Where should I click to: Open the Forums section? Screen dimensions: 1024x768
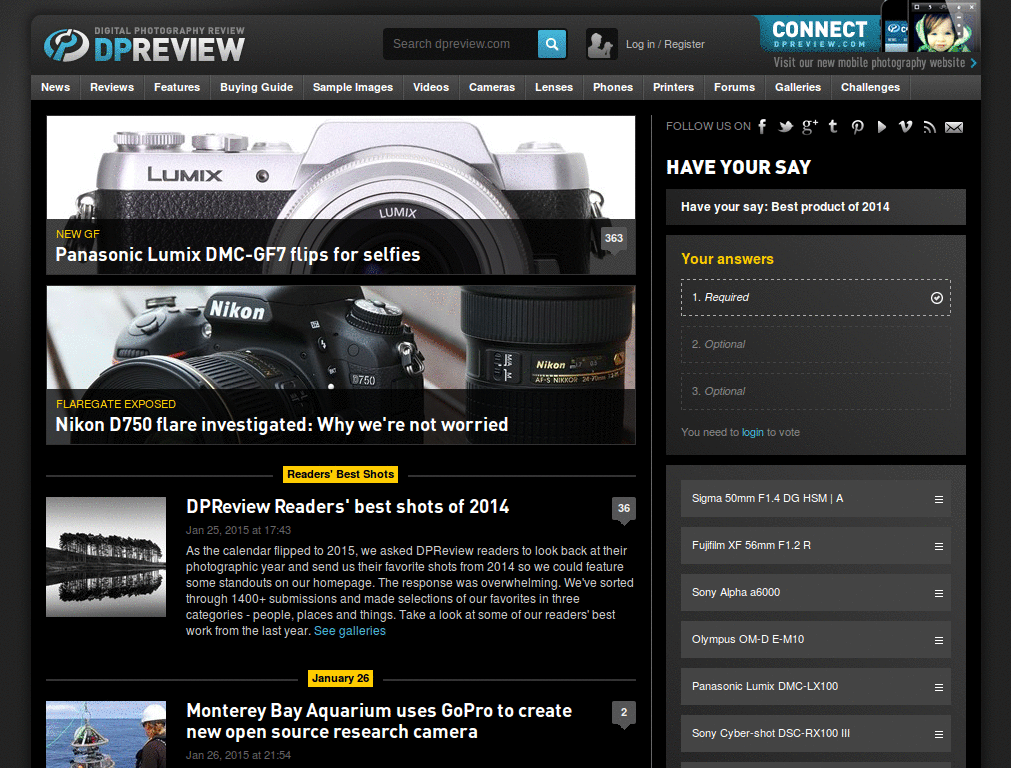pyautogui.click(x=734, y=87)
